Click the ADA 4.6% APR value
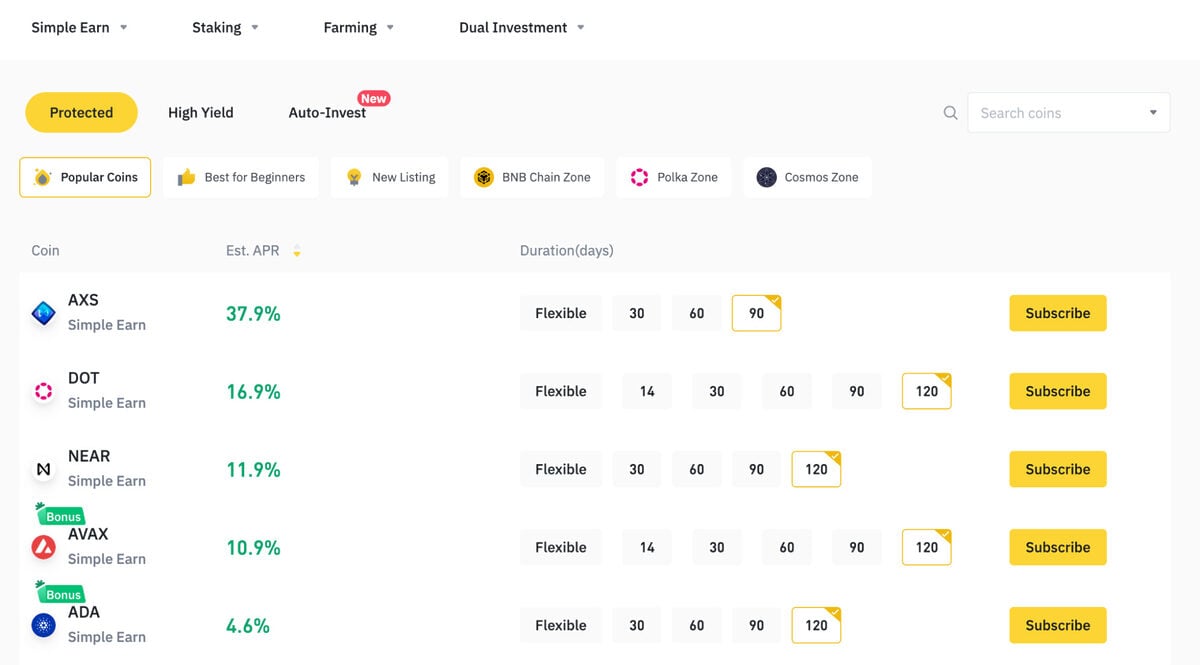The height and width of the screenshot is (665, 1200). pos(248,626)
